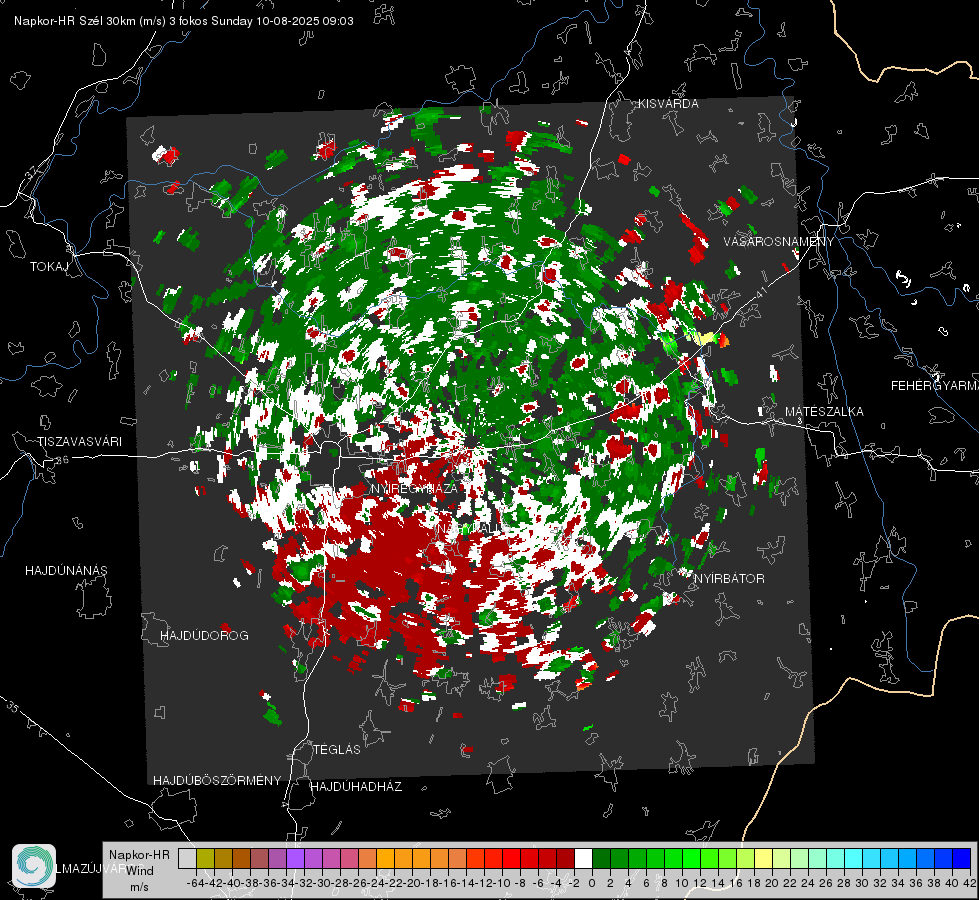Click the KISVÁRDA town label
The height and width of the screenshot is (900, 979).
(x=668, y=104)
